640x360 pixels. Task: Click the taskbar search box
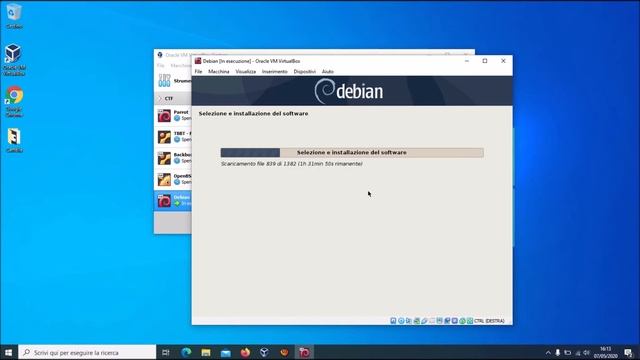[x=87, y=352]
